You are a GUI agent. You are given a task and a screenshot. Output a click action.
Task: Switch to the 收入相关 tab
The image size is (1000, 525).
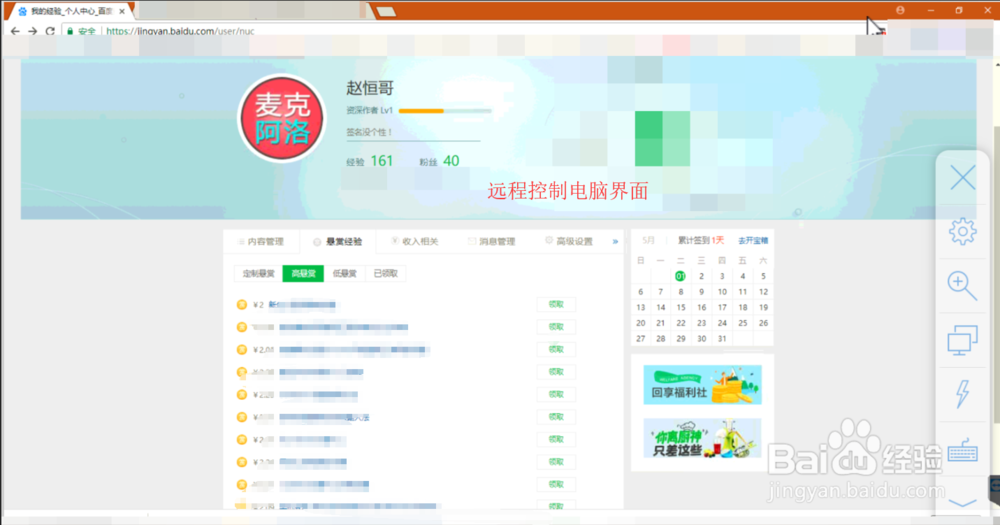tap(415, 241)
